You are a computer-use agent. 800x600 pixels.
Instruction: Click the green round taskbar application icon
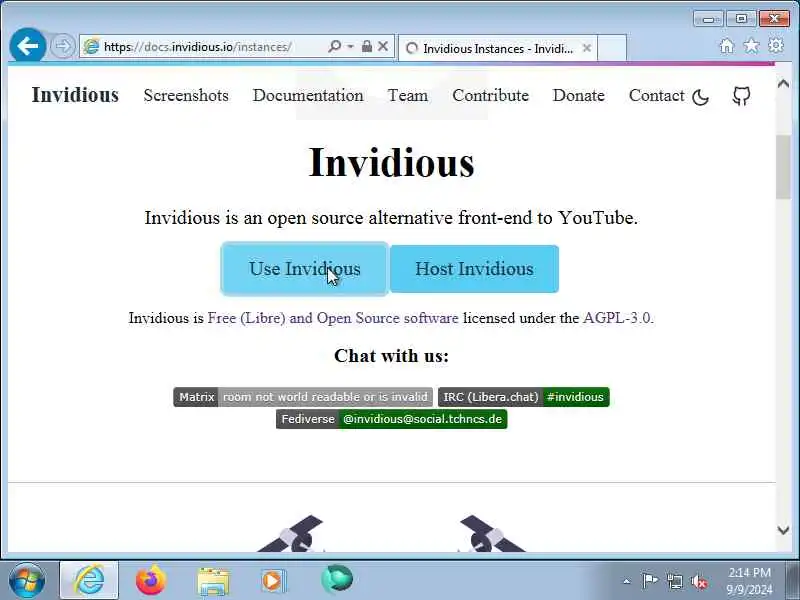pos(337,579)
